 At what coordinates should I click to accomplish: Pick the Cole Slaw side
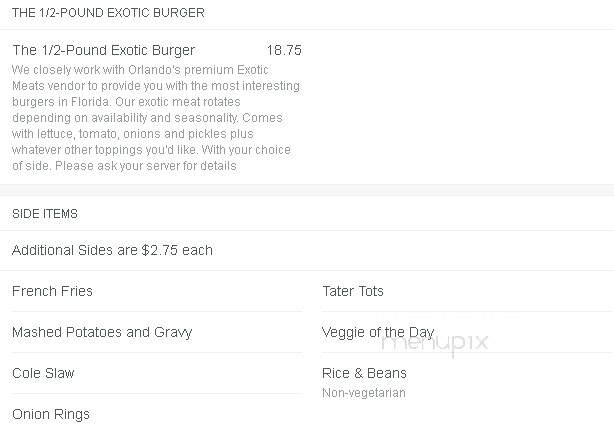pyautogui.click(x=43, y=373)
